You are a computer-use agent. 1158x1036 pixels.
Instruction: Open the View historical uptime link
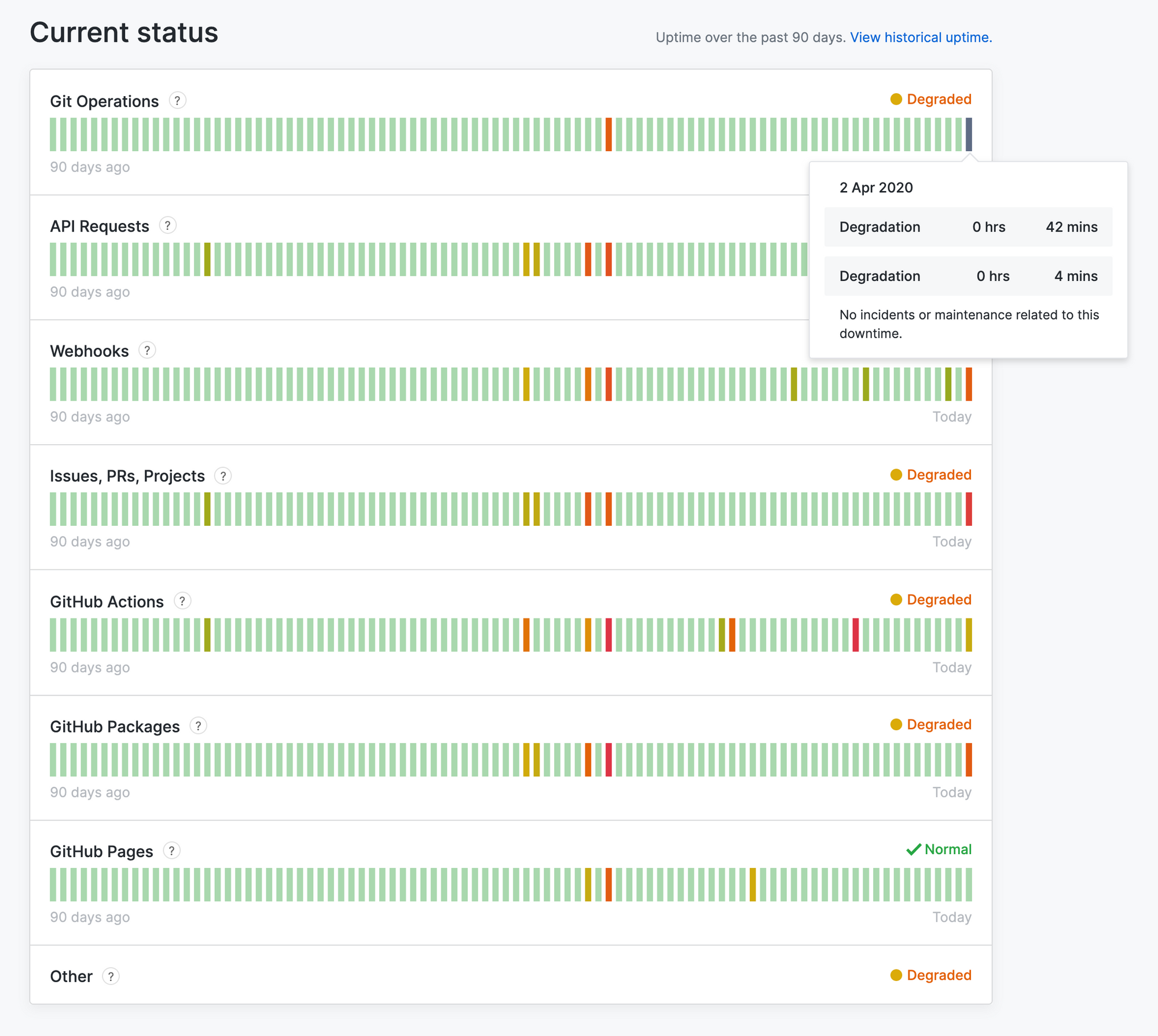click(921, 38)
